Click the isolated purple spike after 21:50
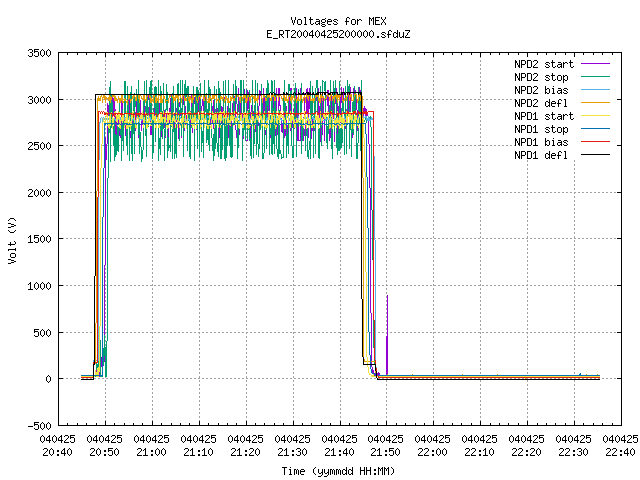The width and height of the screenshot is (640, 480). coord(387,335)
